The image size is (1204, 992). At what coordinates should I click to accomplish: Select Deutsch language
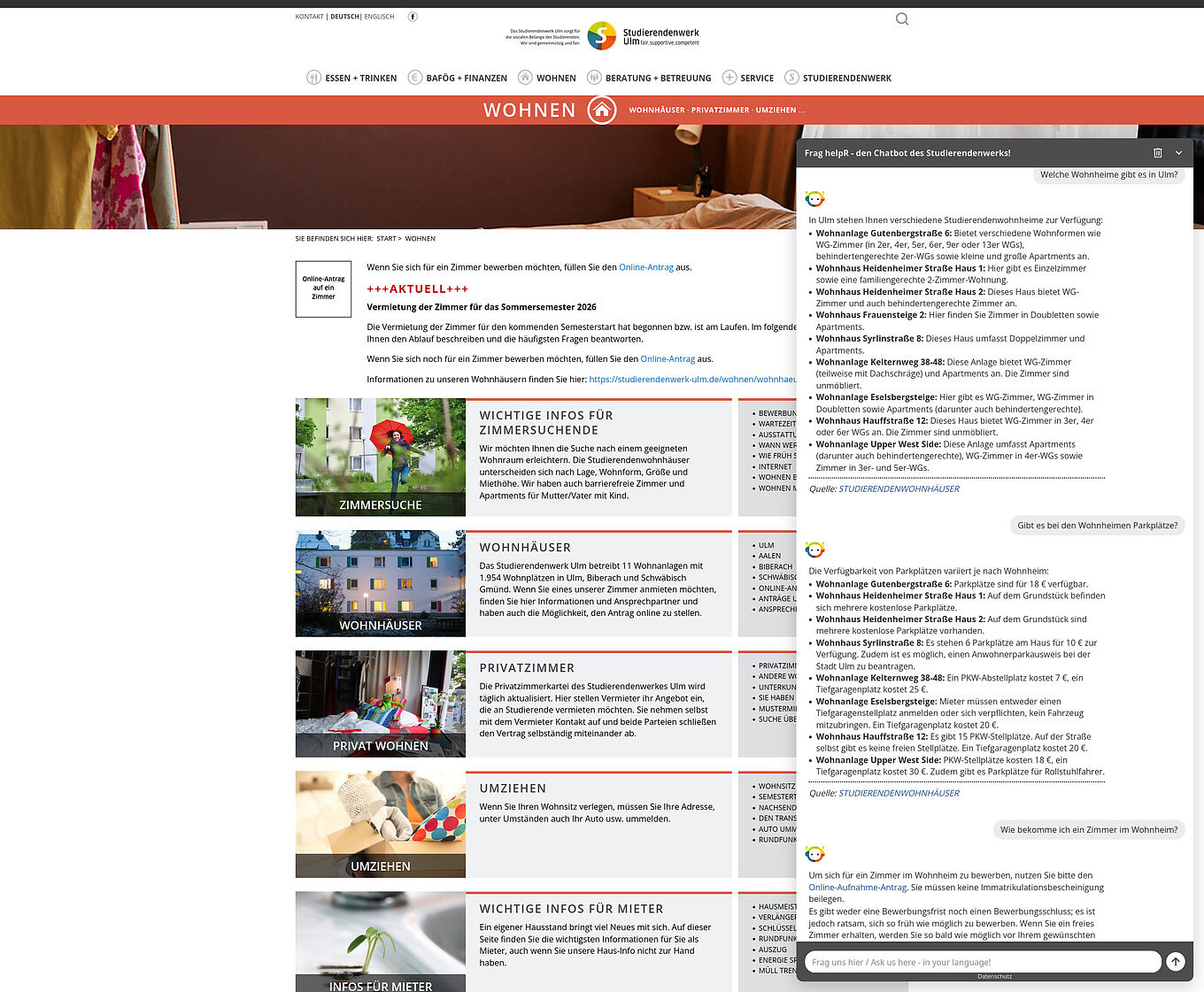pos(345,17)
